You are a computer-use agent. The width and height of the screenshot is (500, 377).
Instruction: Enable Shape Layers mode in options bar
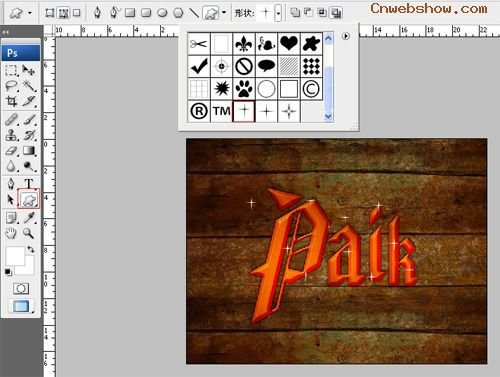pos(49,13)
